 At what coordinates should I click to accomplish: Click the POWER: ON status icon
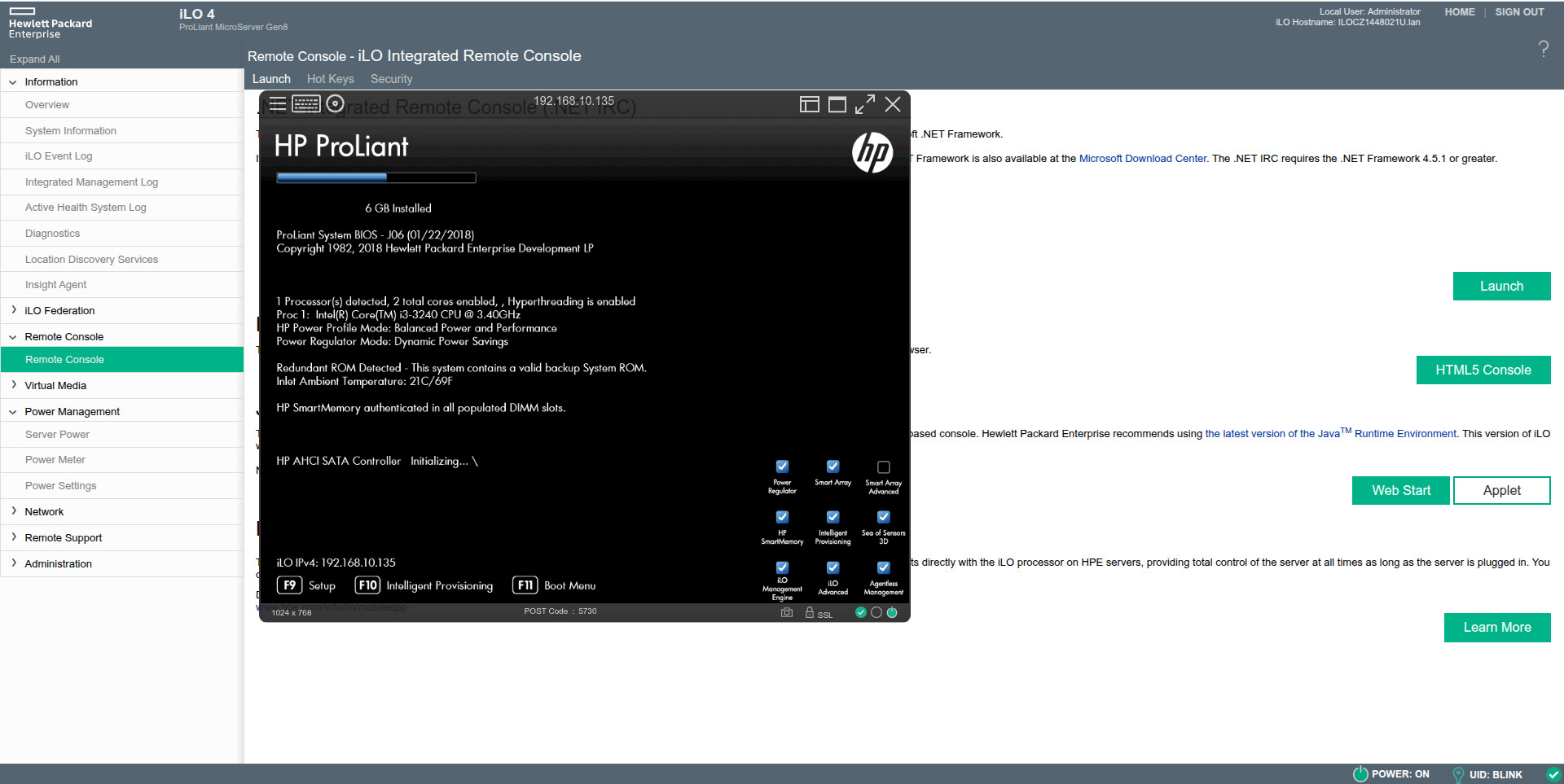click(1360, 774)
